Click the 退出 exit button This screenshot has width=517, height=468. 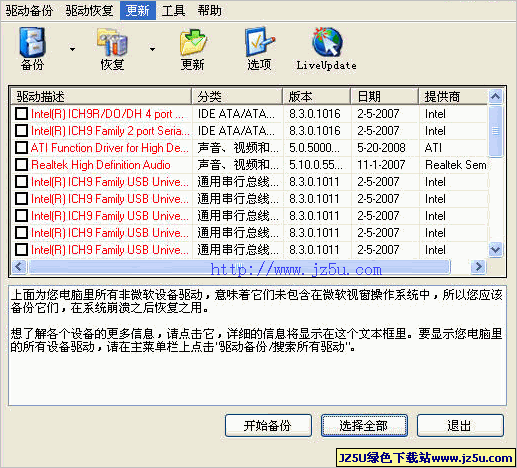click(460, 426)
